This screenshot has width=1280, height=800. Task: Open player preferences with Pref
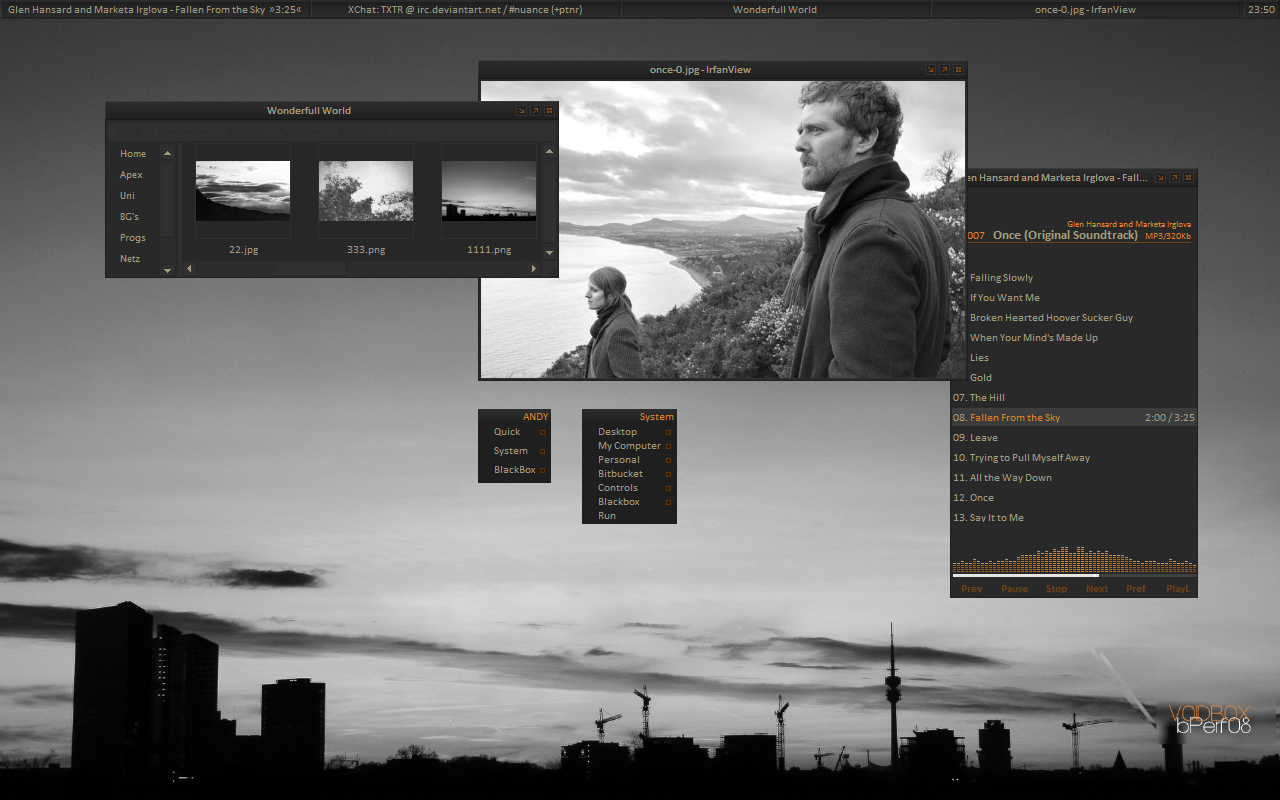click(x=1136, y=589)
